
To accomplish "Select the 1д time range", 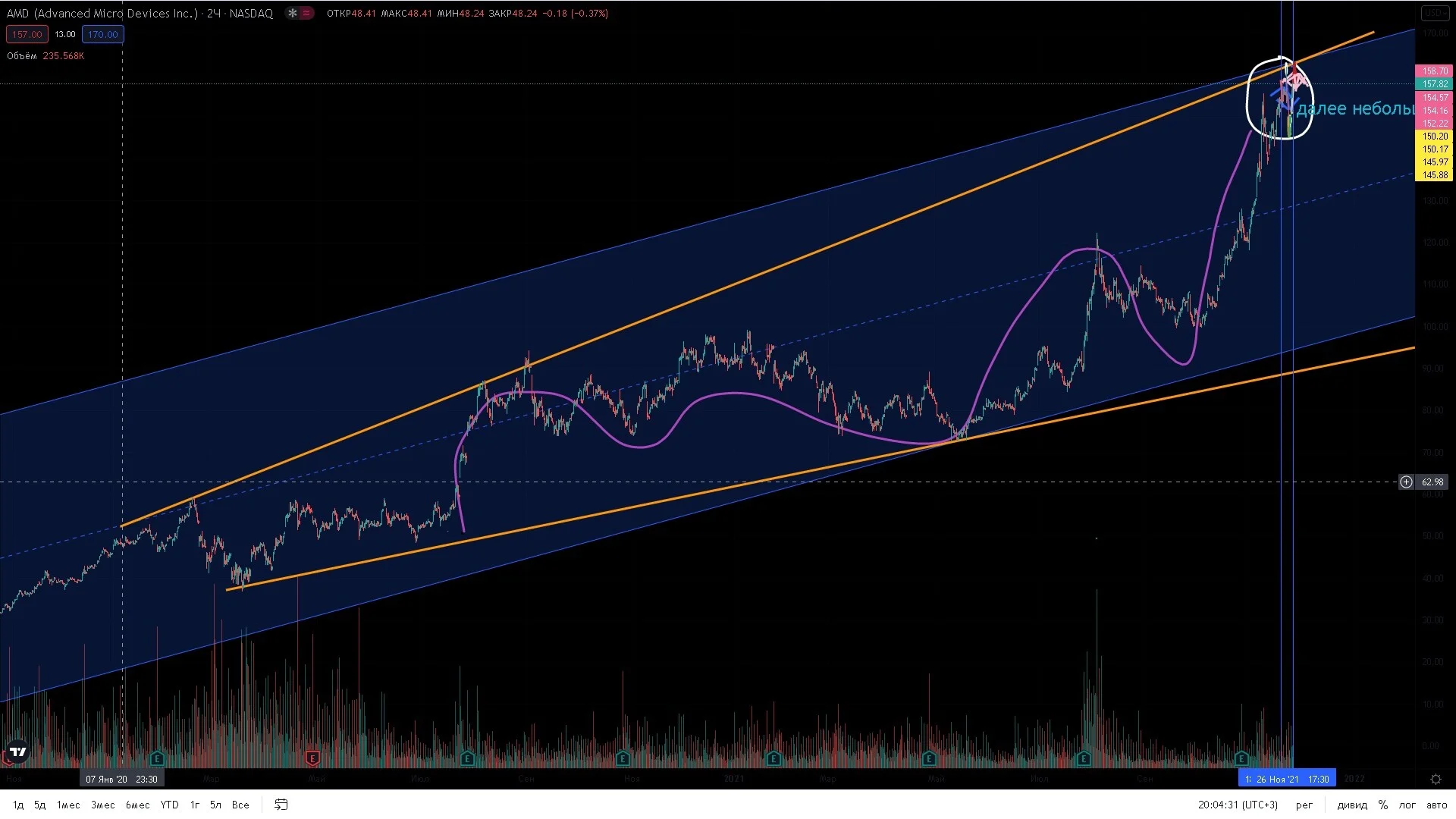I will tap(18, 805).
